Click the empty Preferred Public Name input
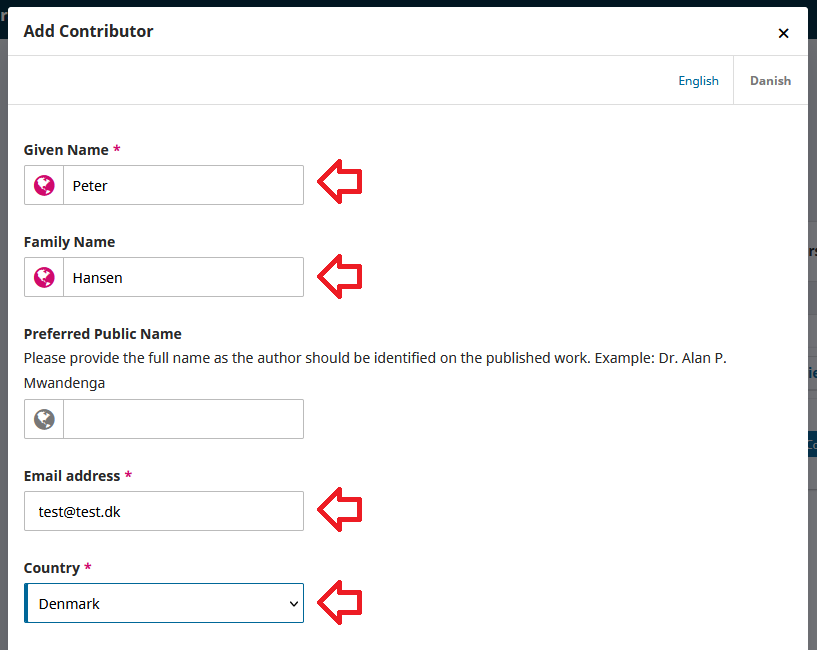The width and height of the screenshot is (817, 650). click(x=183, y=419)
